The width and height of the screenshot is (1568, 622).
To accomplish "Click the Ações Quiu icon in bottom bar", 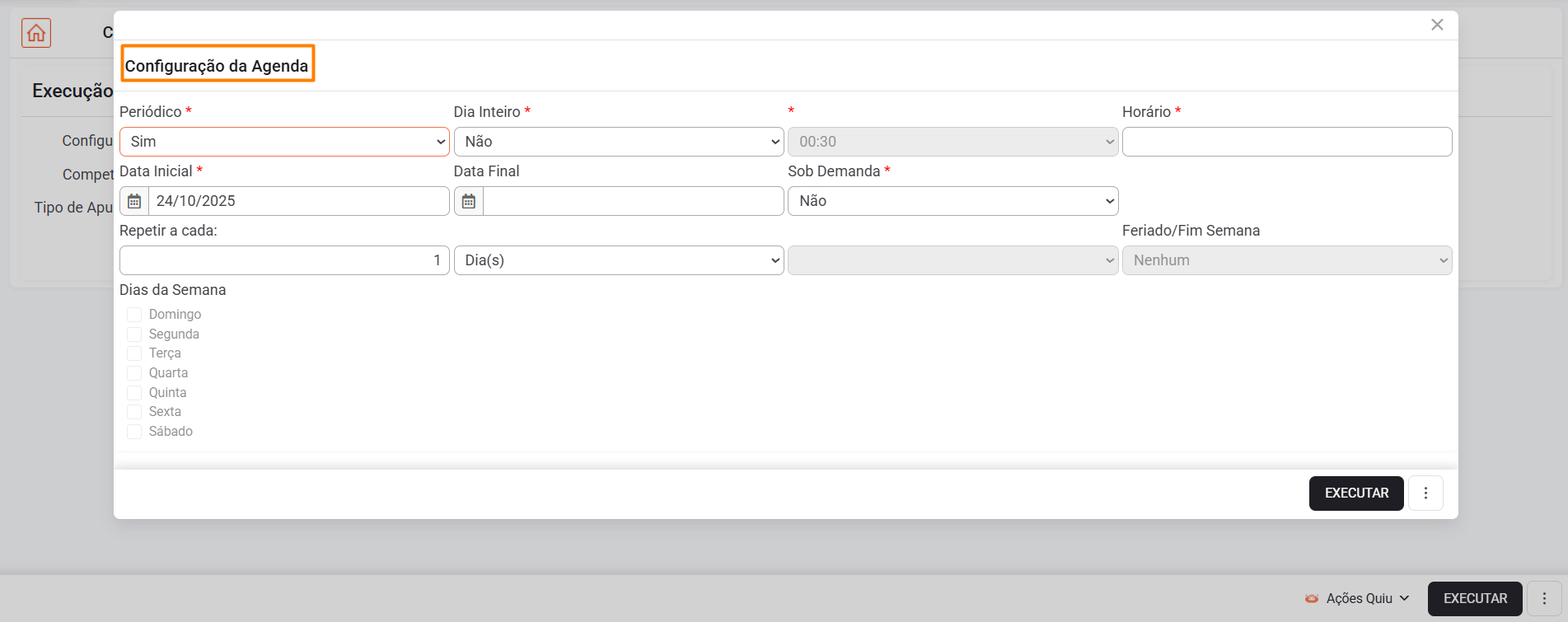I will coord(1312,599).
